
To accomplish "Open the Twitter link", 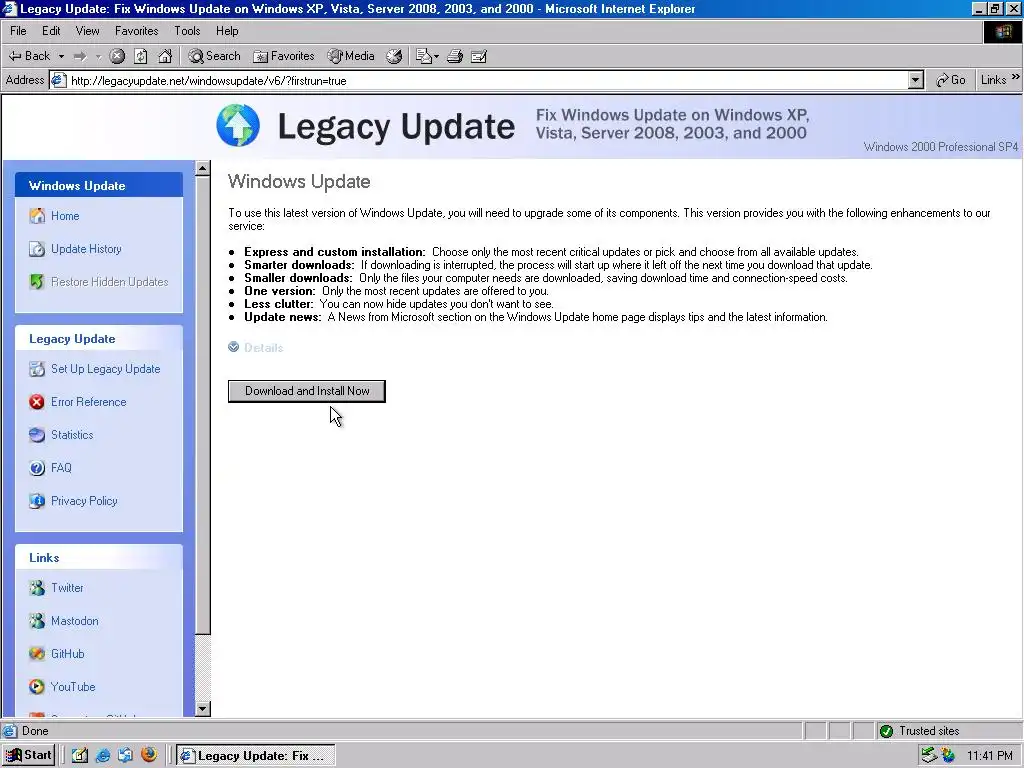I will 67,588.
